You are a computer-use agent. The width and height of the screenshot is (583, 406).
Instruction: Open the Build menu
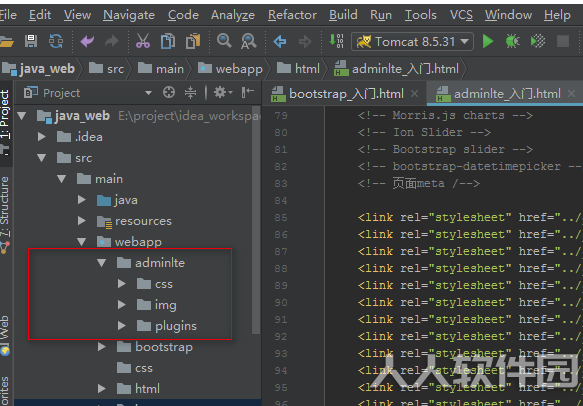tap(343, 15)
